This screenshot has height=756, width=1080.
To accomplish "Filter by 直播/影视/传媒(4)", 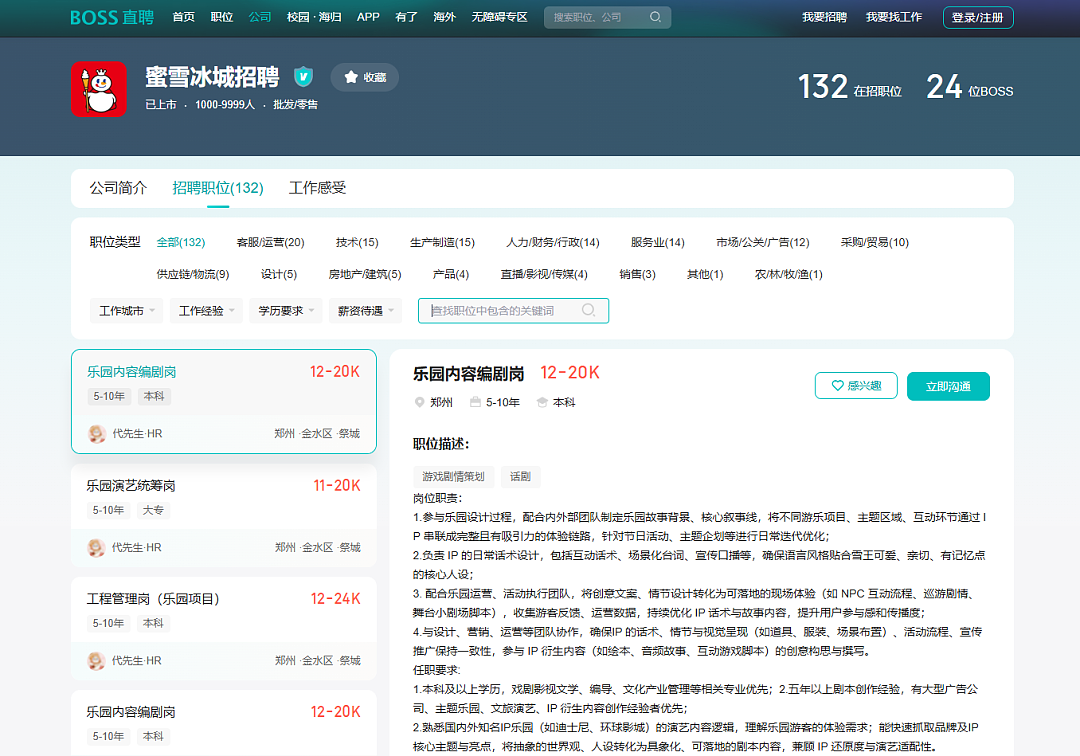I will coord(544,274).
